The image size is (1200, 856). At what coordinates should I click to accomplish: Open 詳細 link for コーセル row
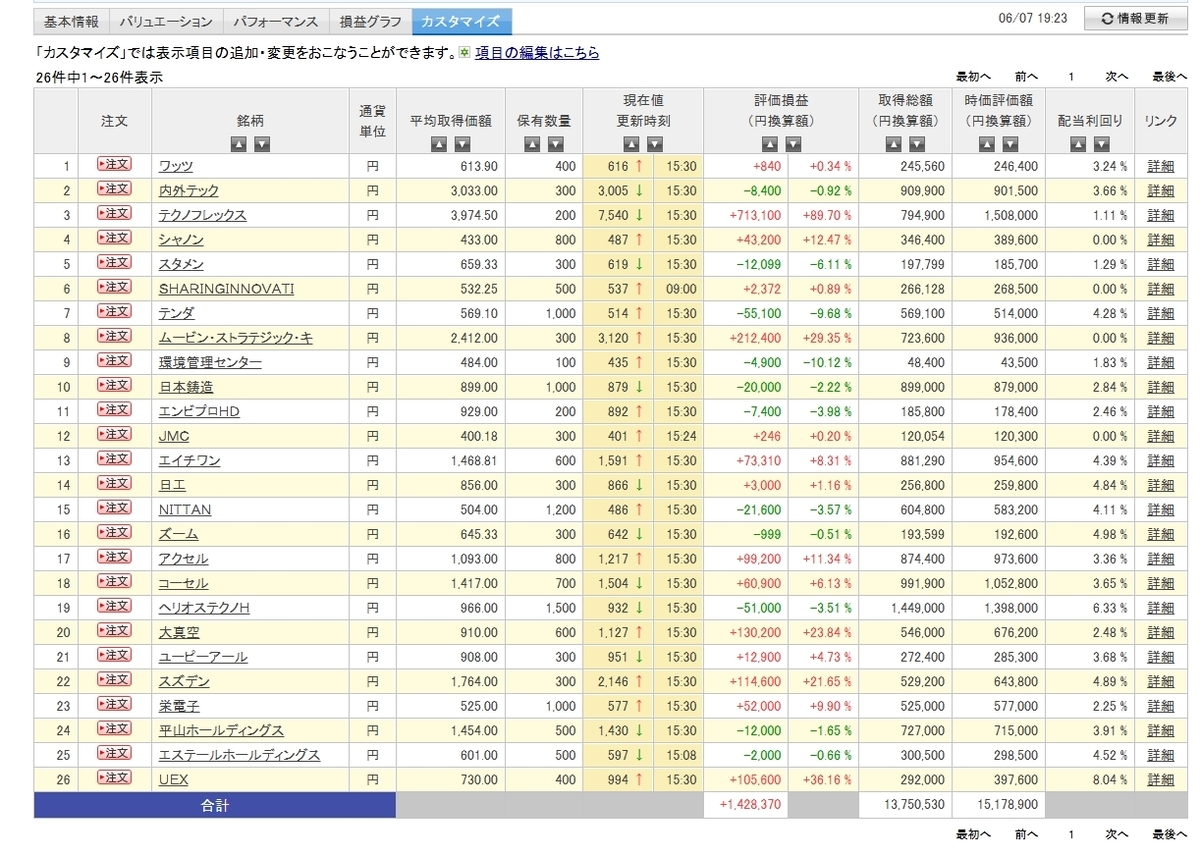[x=1161, y=583]
